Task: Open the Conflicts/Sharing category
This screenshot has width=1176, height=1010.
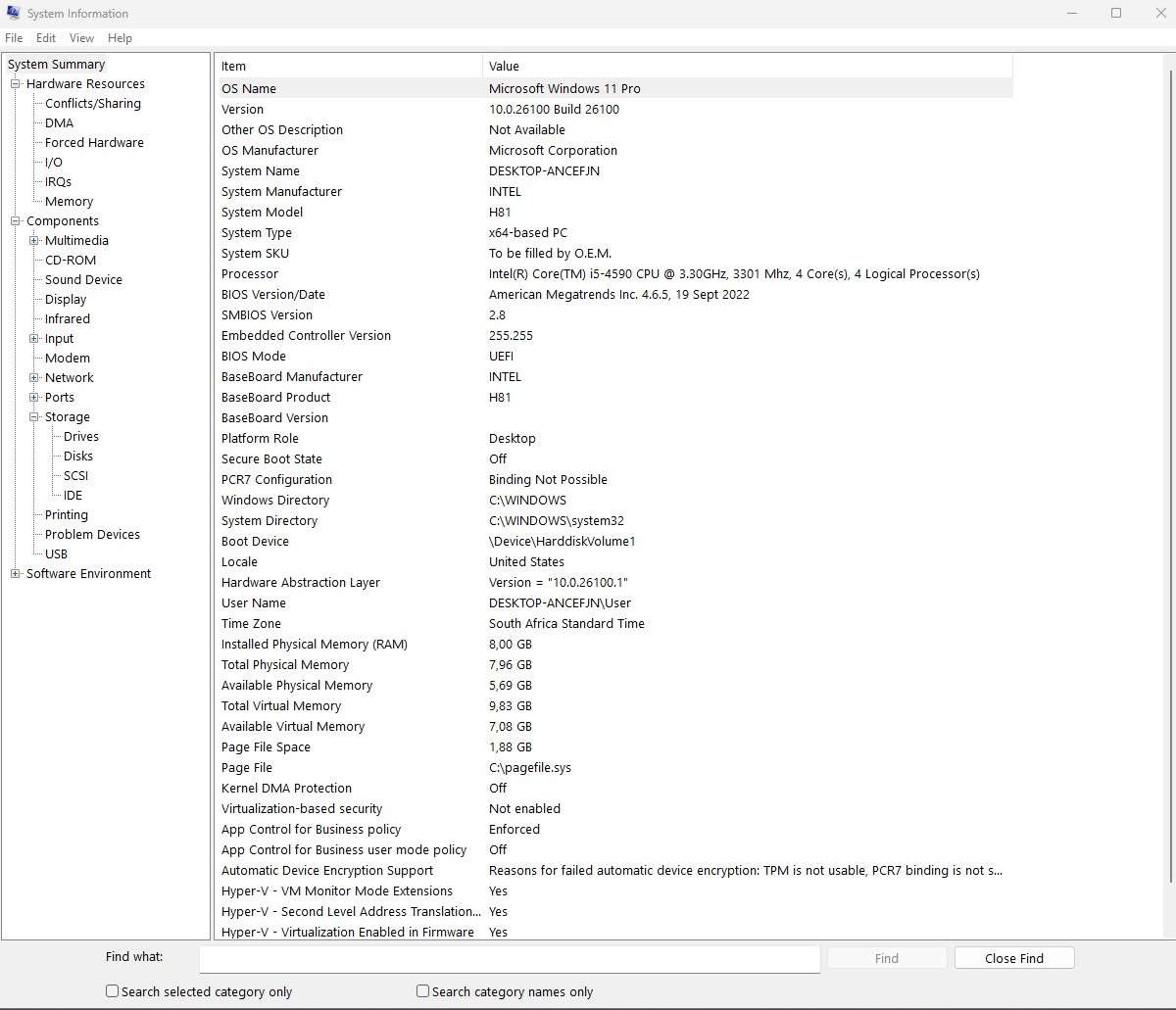Action: coord(91,103)
